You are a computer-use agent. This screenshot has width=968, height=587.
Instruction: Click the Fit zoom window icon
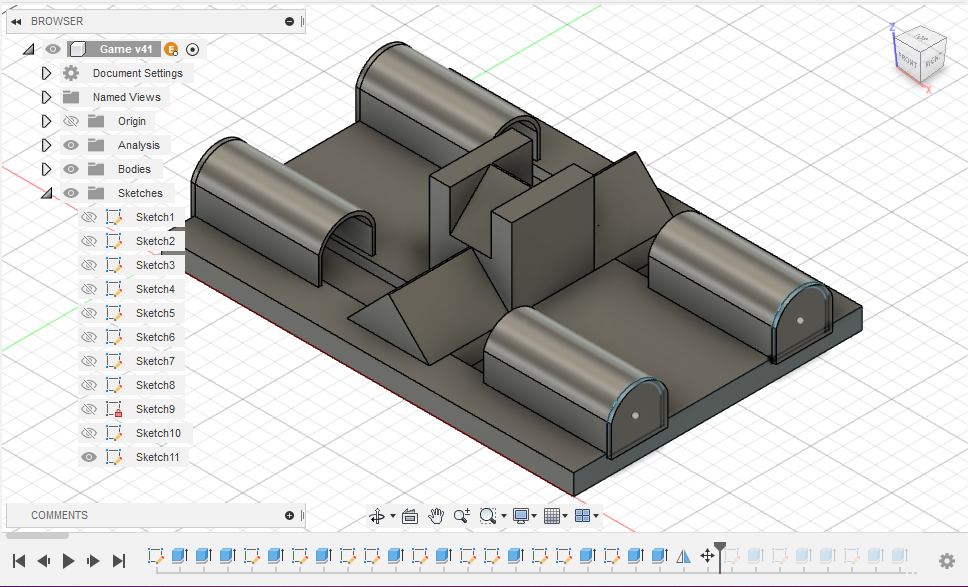click(487, 515)
